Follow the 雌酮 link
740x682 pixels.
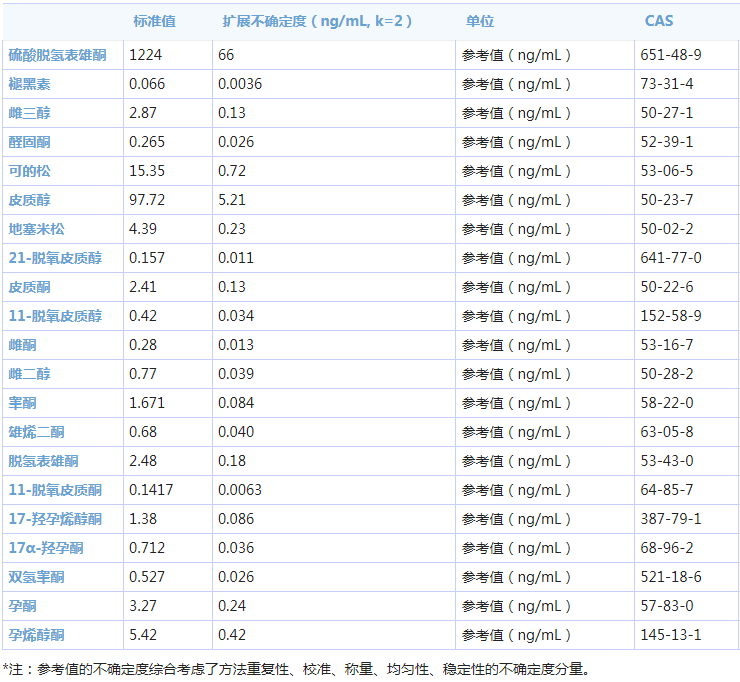(x=22, y=345)
